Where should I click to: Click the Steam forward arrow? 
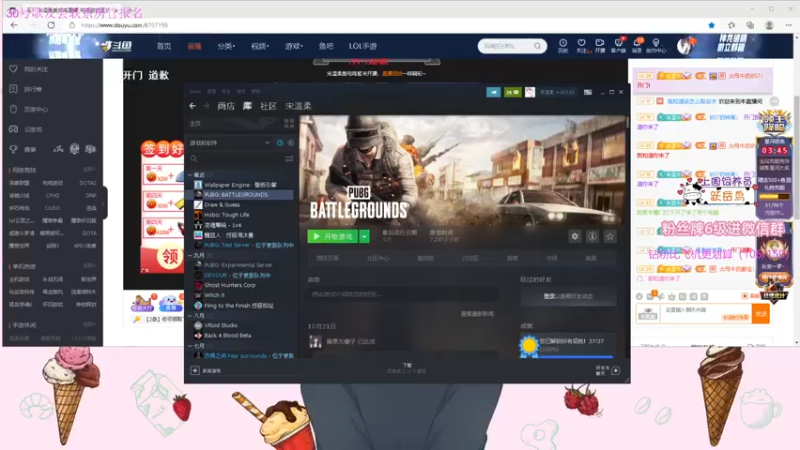206,106
